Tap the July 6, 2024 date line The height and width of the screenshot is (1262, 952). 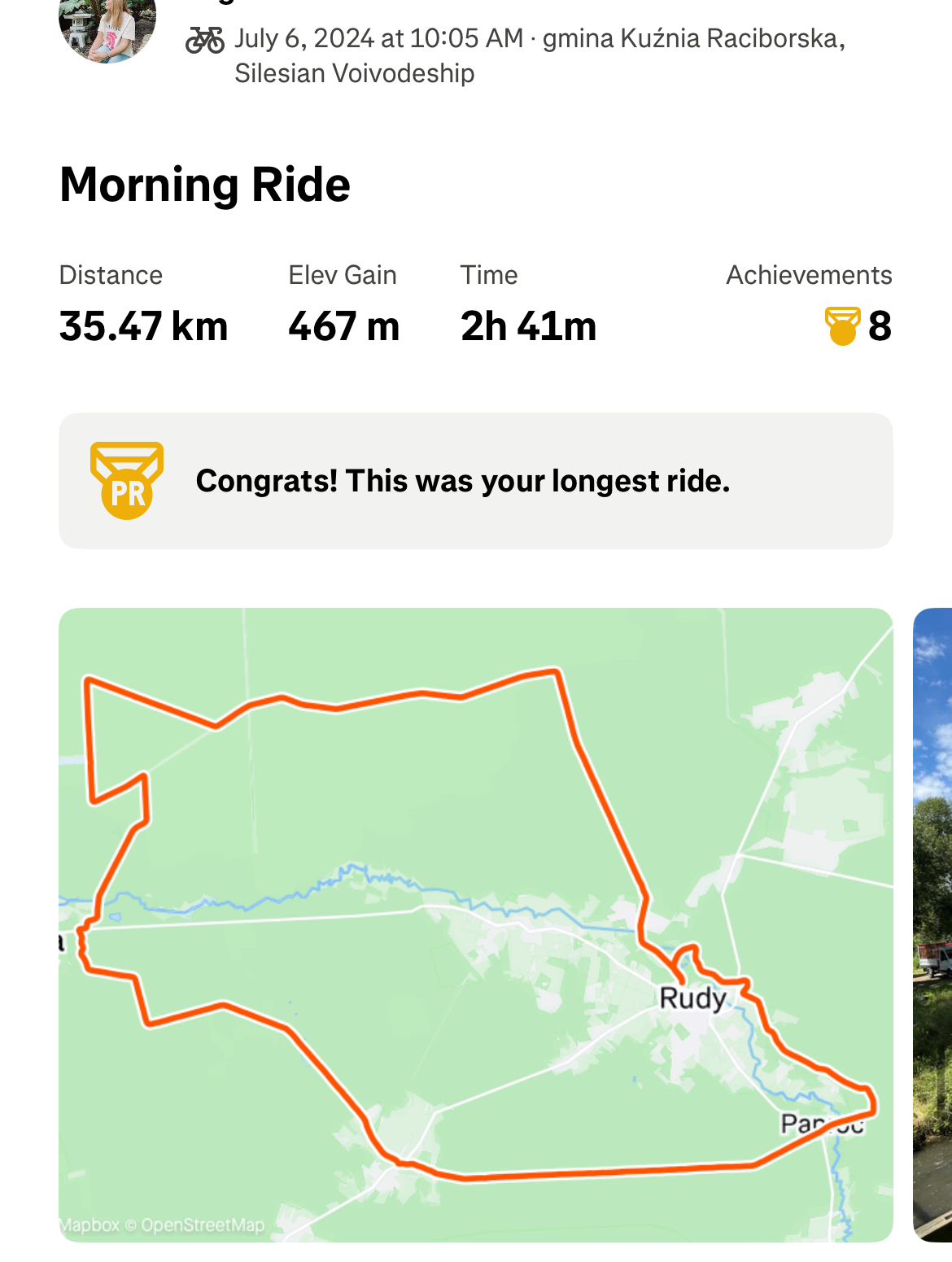[x=378, y=38]
